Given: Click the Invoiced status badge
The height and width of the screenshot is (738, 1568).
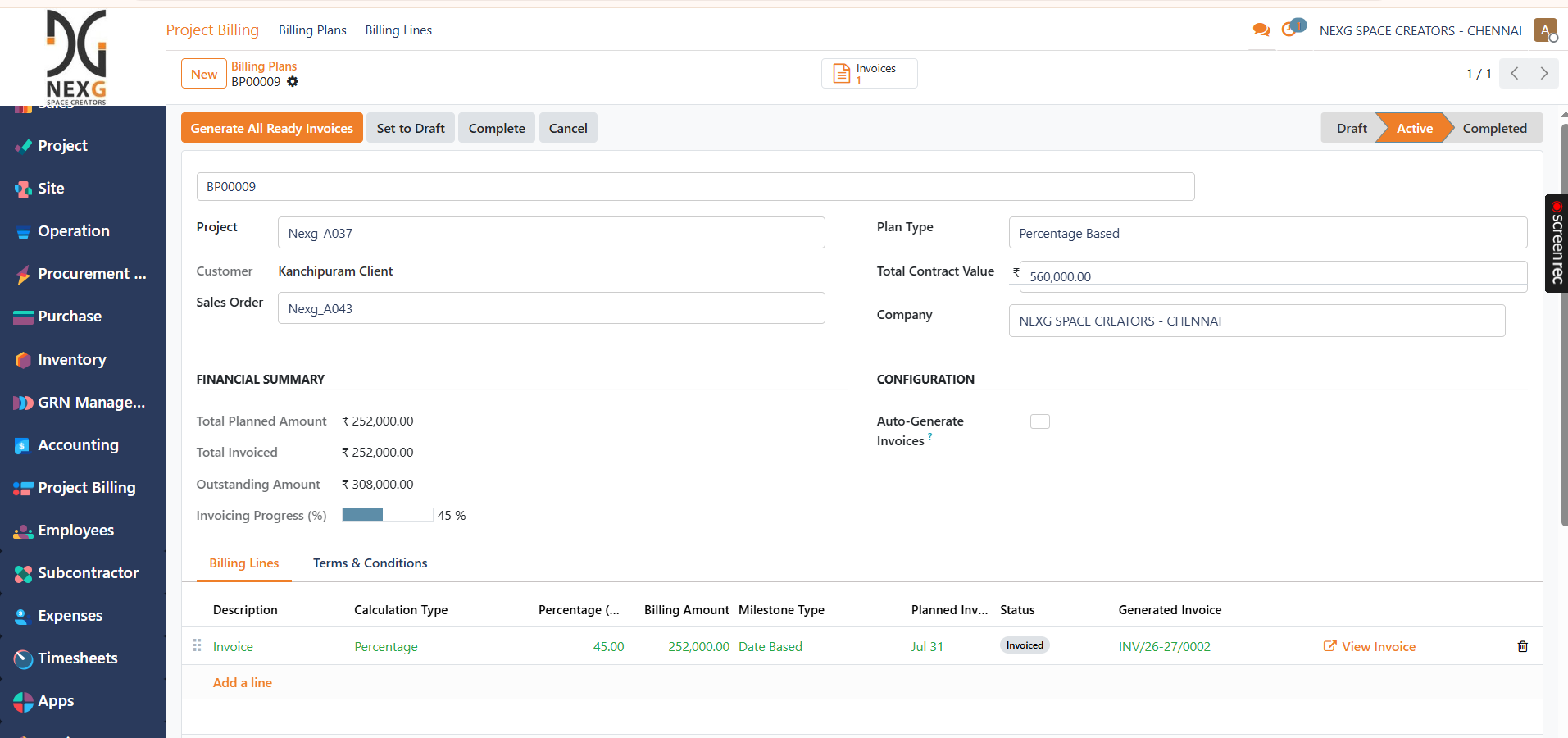Looking at the screenshot, I should click(1025, 645).
